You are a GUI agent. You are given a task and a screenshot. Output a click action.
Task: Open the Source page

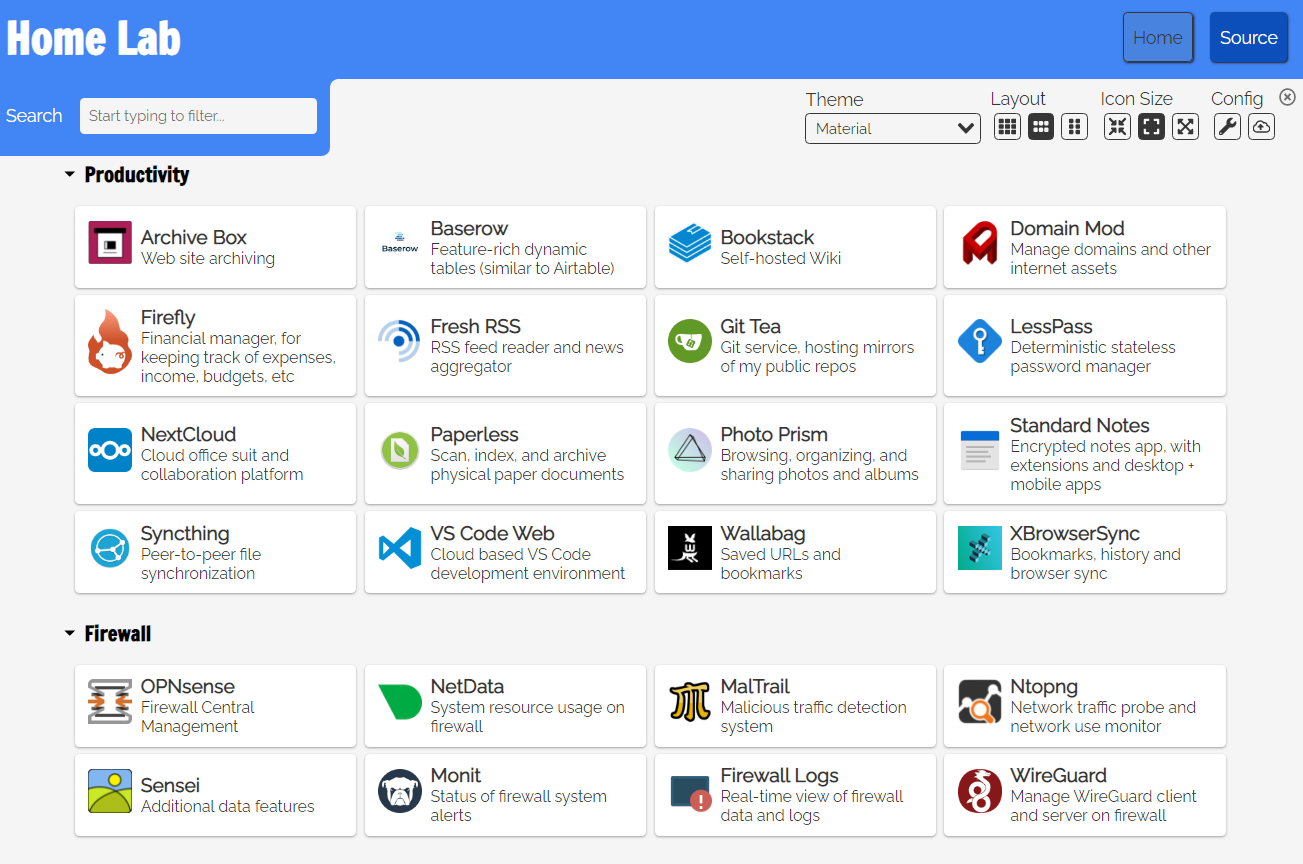[1248, 37]
